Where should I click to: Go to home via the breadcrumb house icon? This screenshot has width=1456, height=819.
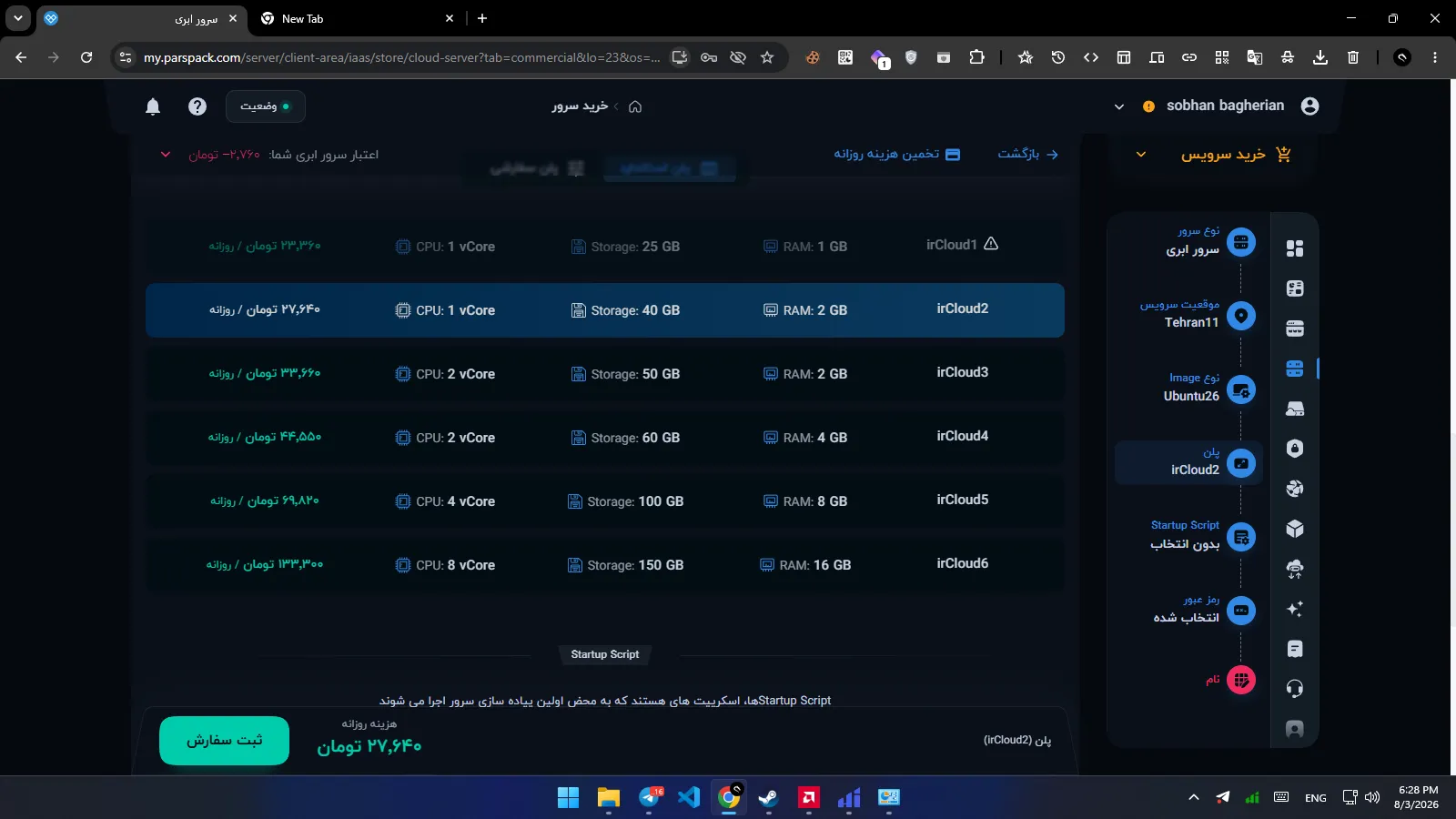tap(635, 106)
